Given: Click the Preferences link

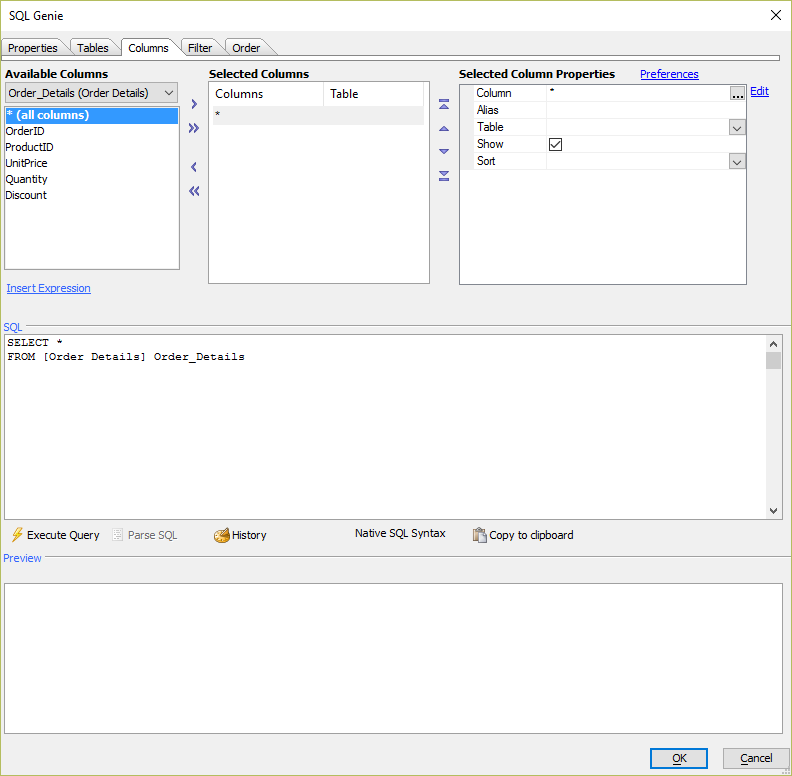Looking at the screenshot, I should point(669,74).
